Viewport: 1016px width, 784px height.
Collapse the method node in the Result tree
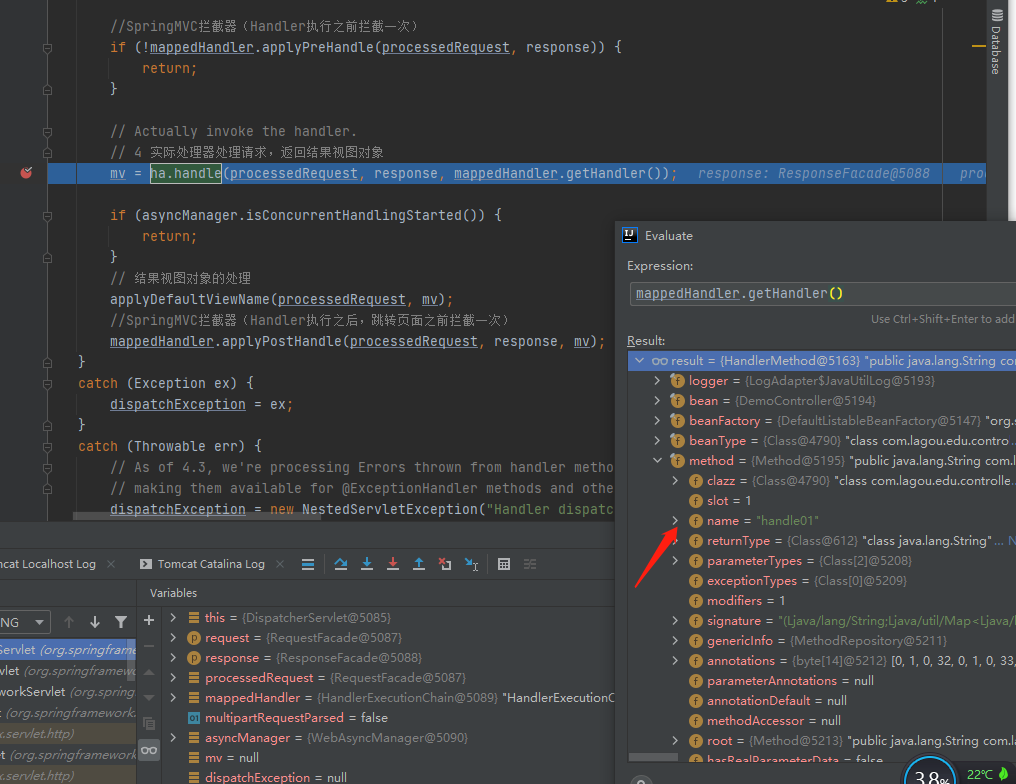coord(657,460)
